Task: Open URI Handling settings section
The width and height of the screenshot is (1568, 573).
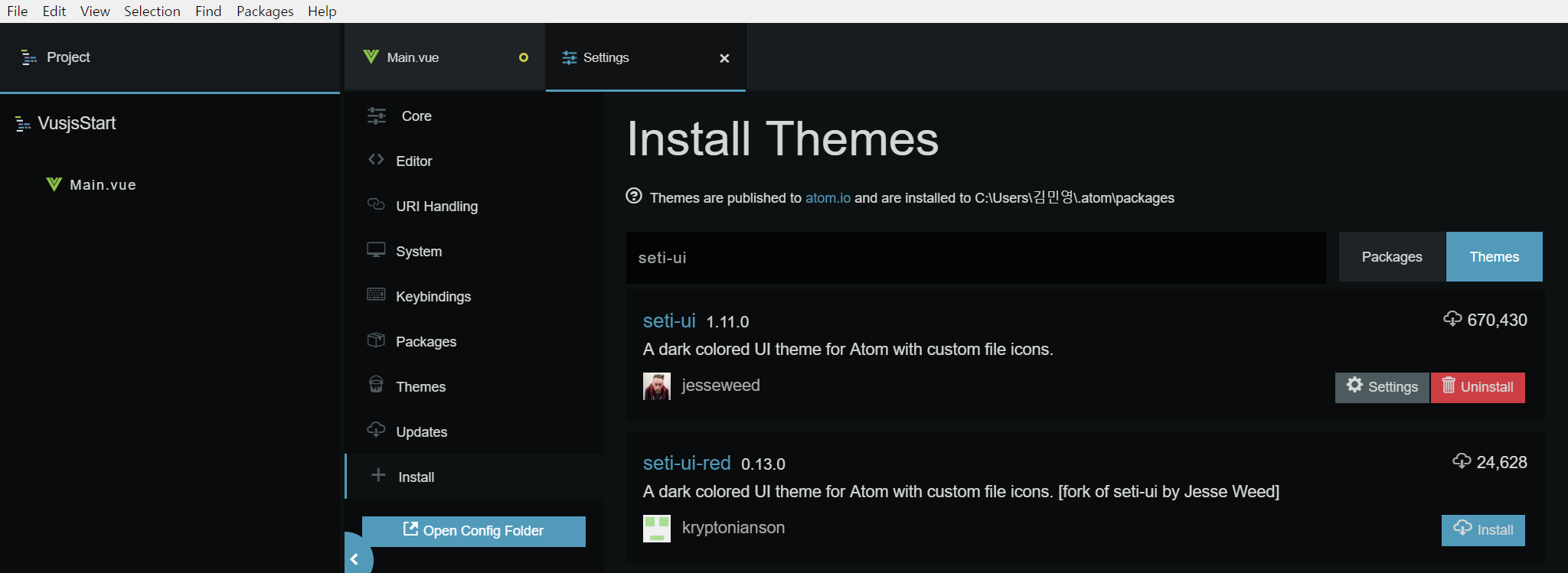Action: click(x=474, y=206)
